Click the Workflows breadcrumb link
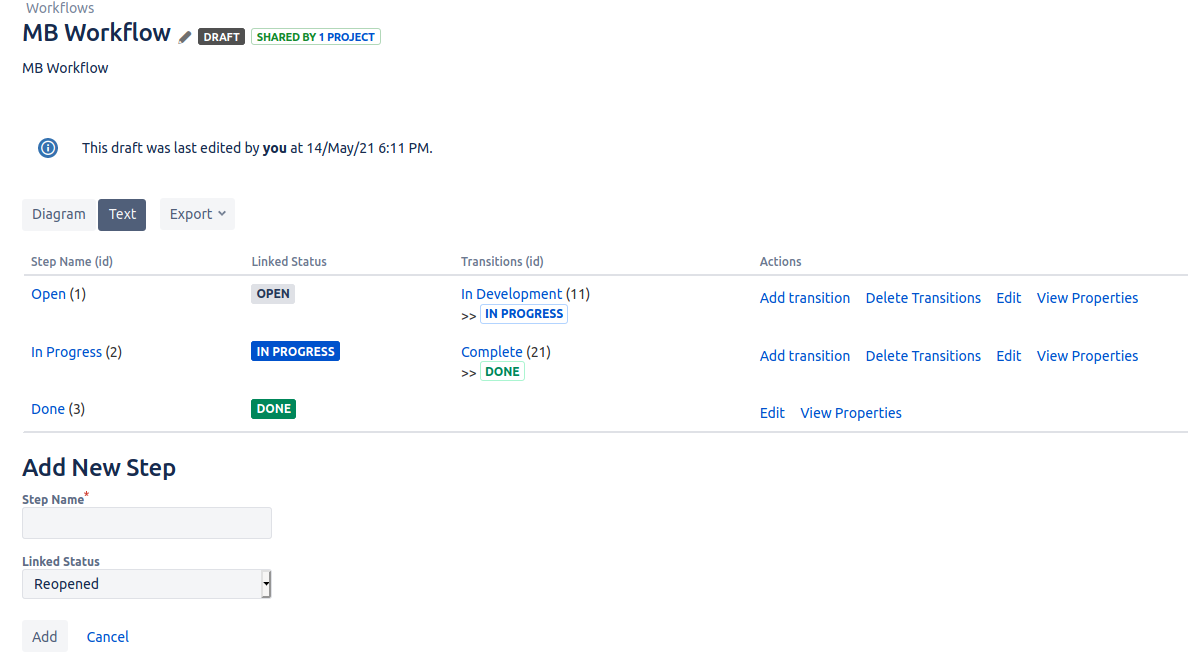The image size is (1188, 658). point(60,8)
